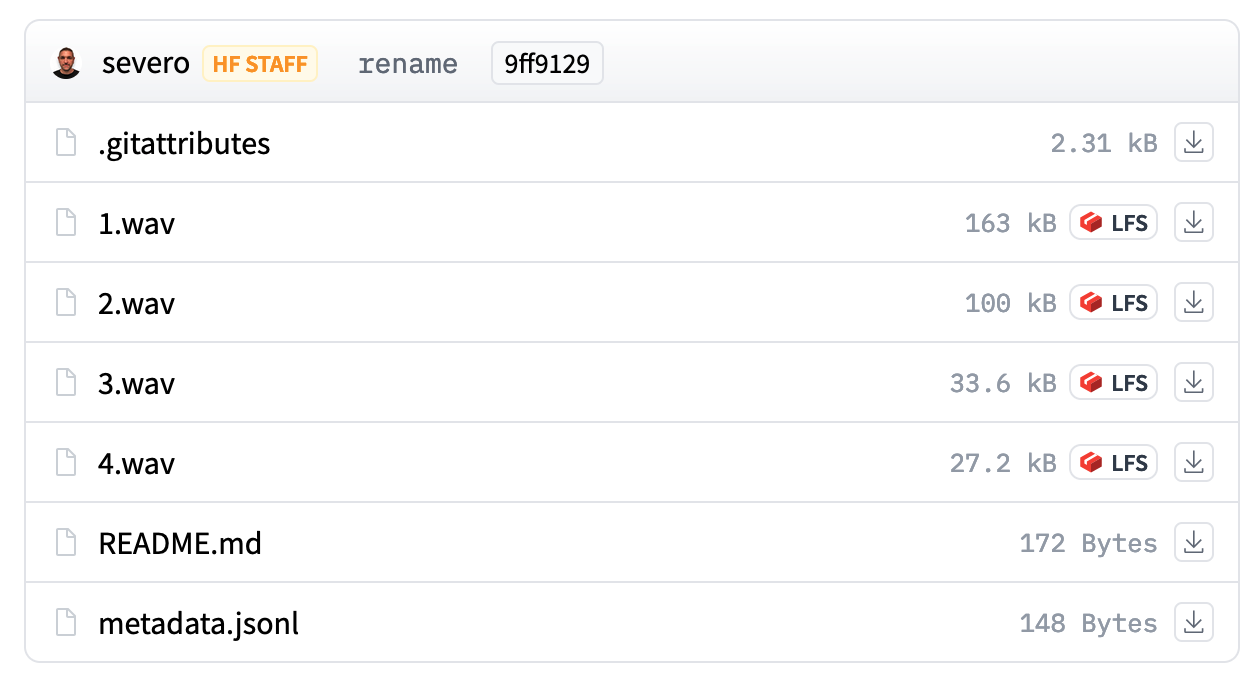Download the 3.wav file
This screenshot has width=1258, height=680.
click(x=1192, y=383)
